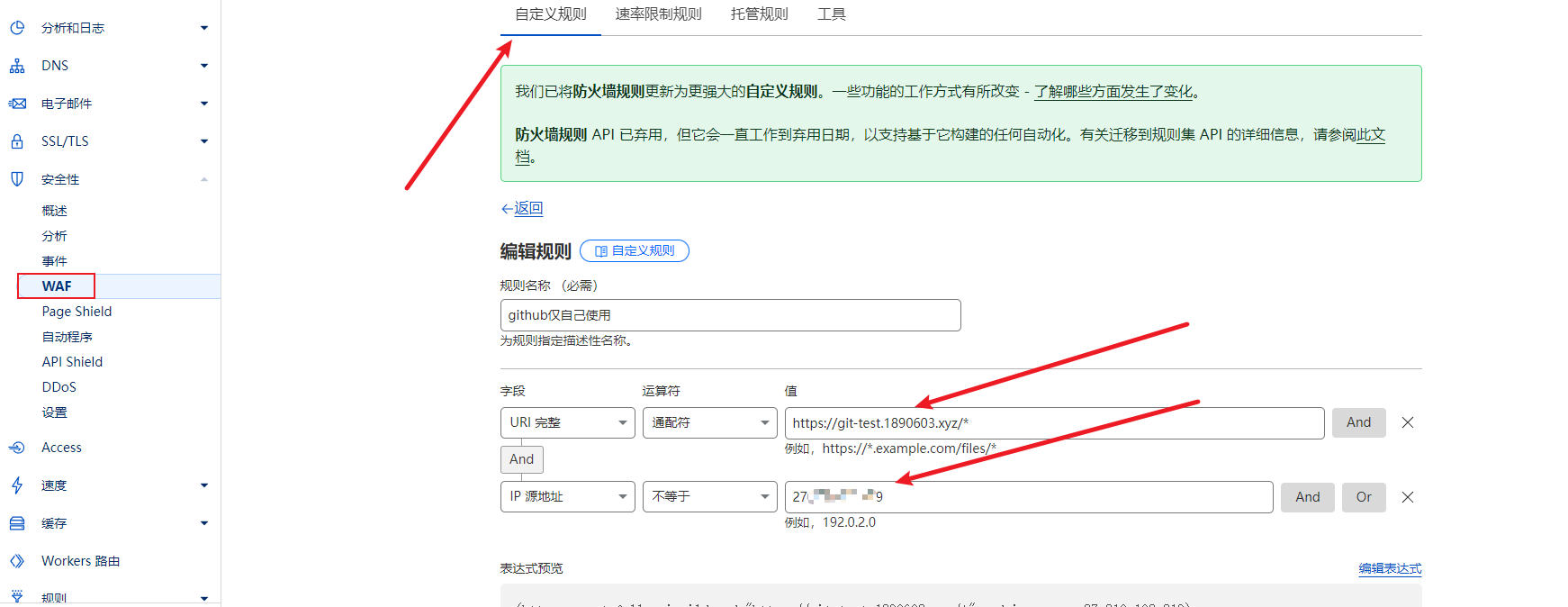Click the Access icon in sidebar

pyautogui.click(x=17, y=448)
